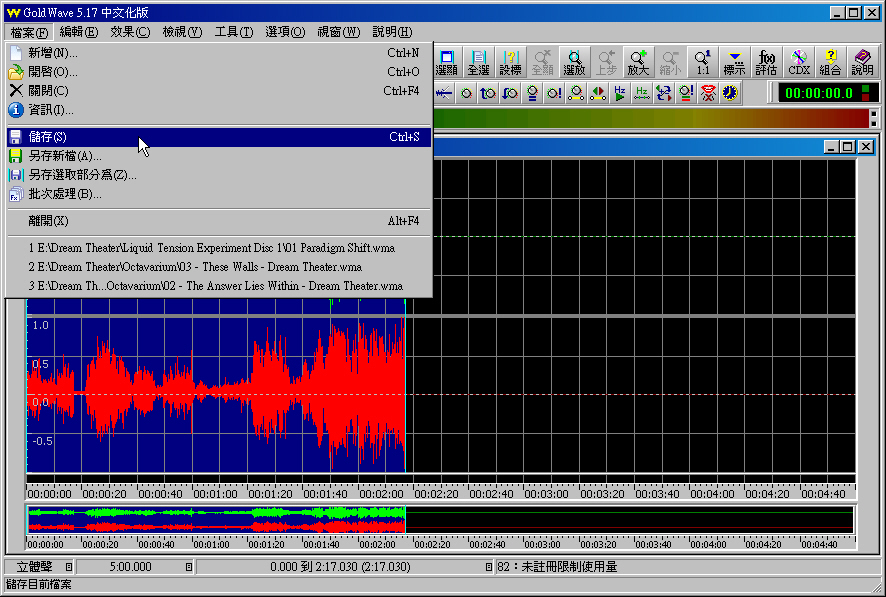
Task: Click the 選放 (view selection) toolbar icon
Action: [574, 63]
